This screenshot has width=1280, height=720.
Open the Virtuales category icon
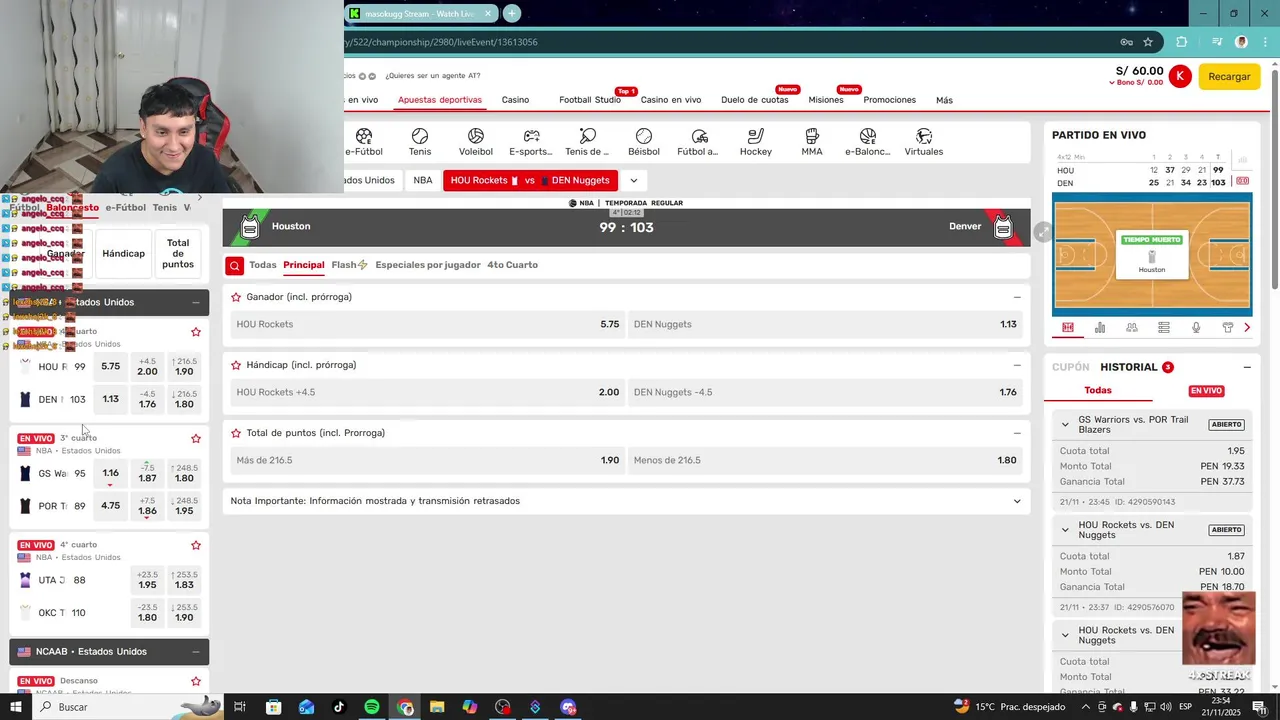924,136
